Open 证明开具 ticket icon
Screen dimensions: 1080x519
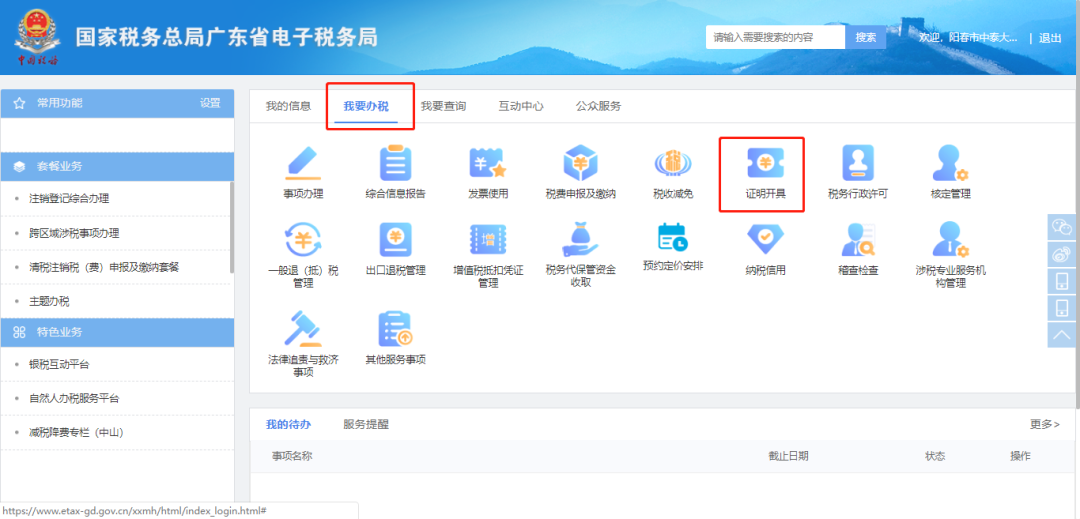click(x=765, y=163)
